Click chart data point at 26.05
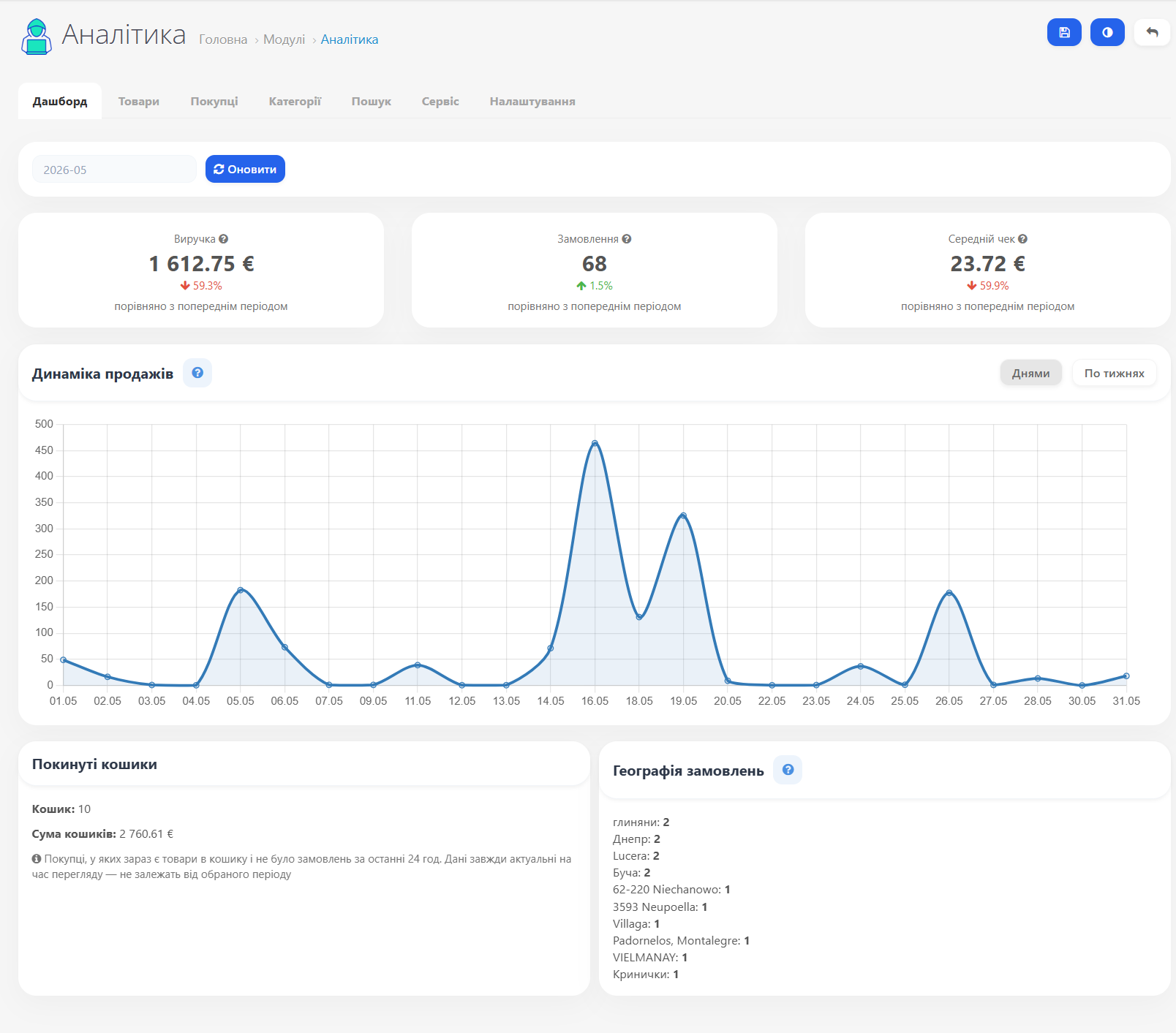Screen dimensions: 1176x1033 (x=949, y=593)
